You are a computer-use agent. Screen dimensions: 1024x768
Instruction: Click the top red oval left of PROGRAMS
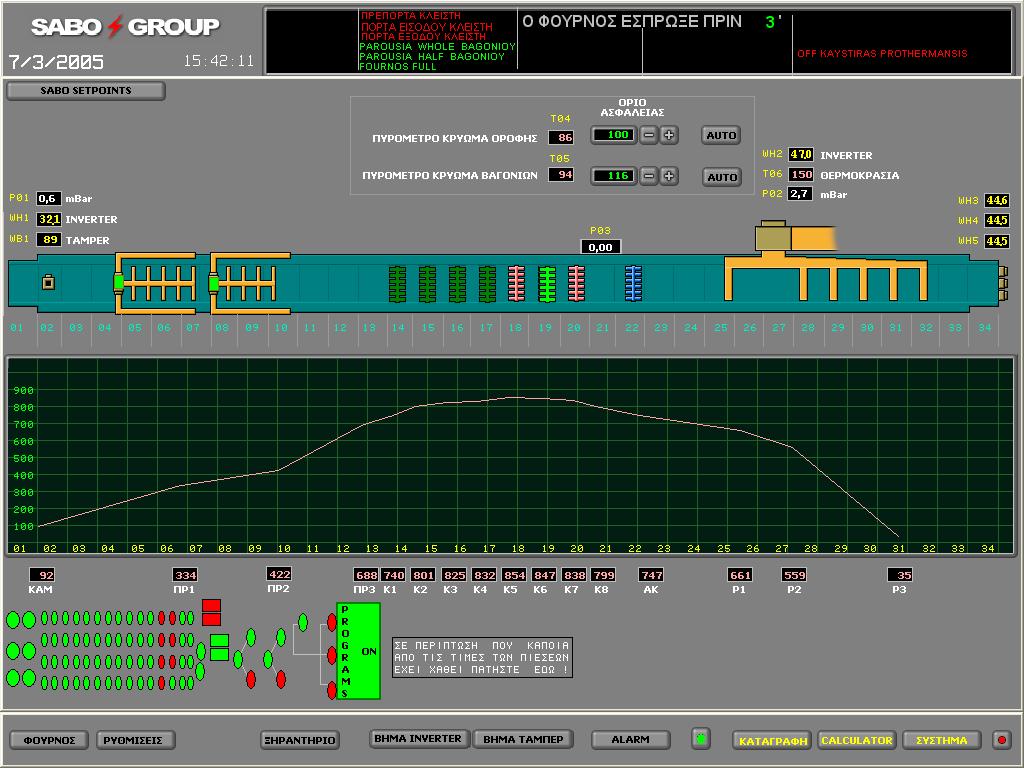click(x=332, y=622)
